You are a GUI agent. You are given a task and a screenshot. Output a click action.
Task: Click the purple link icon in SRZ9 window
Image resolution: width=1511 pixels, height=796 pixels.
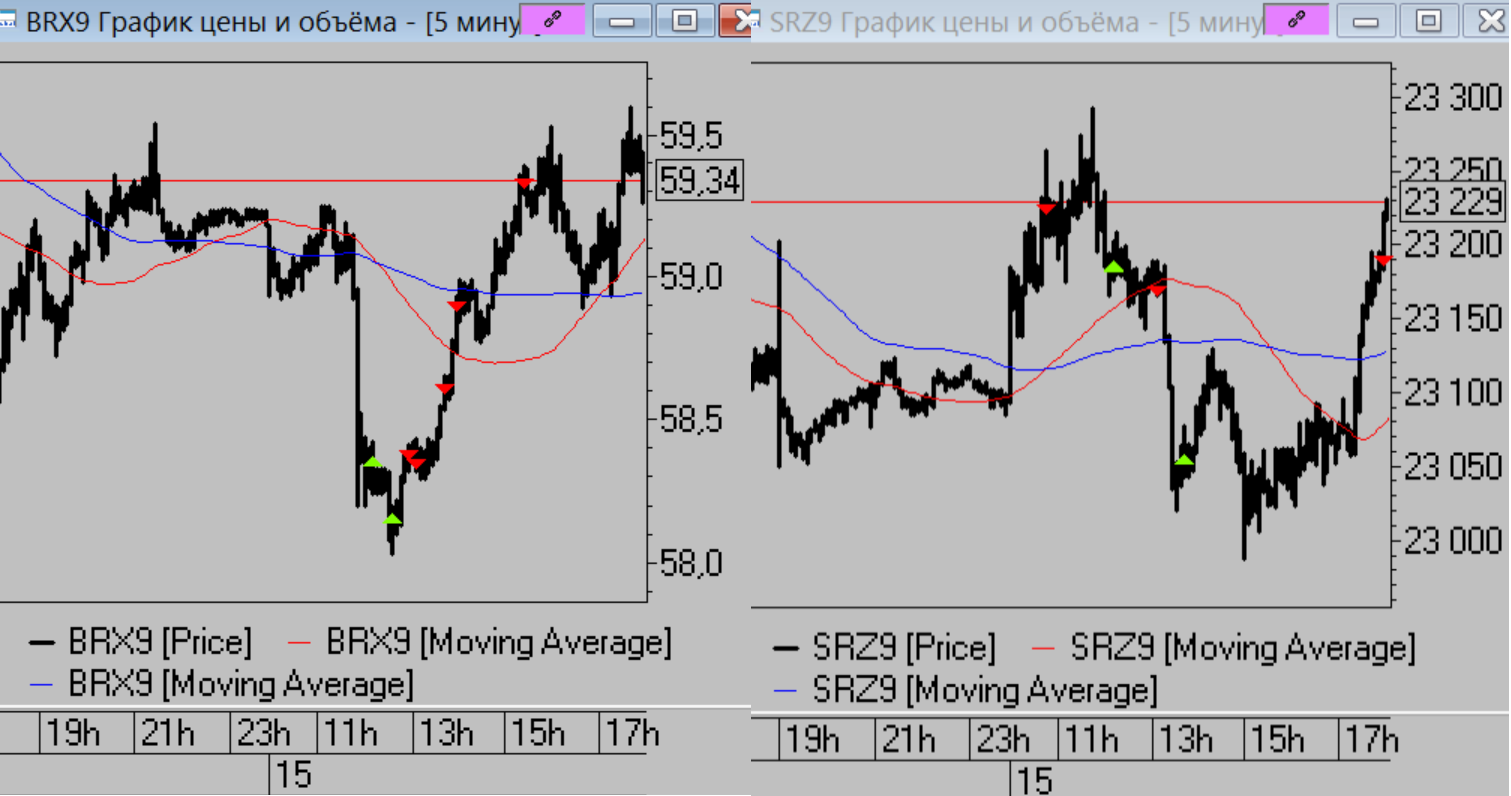(1296, 20)
